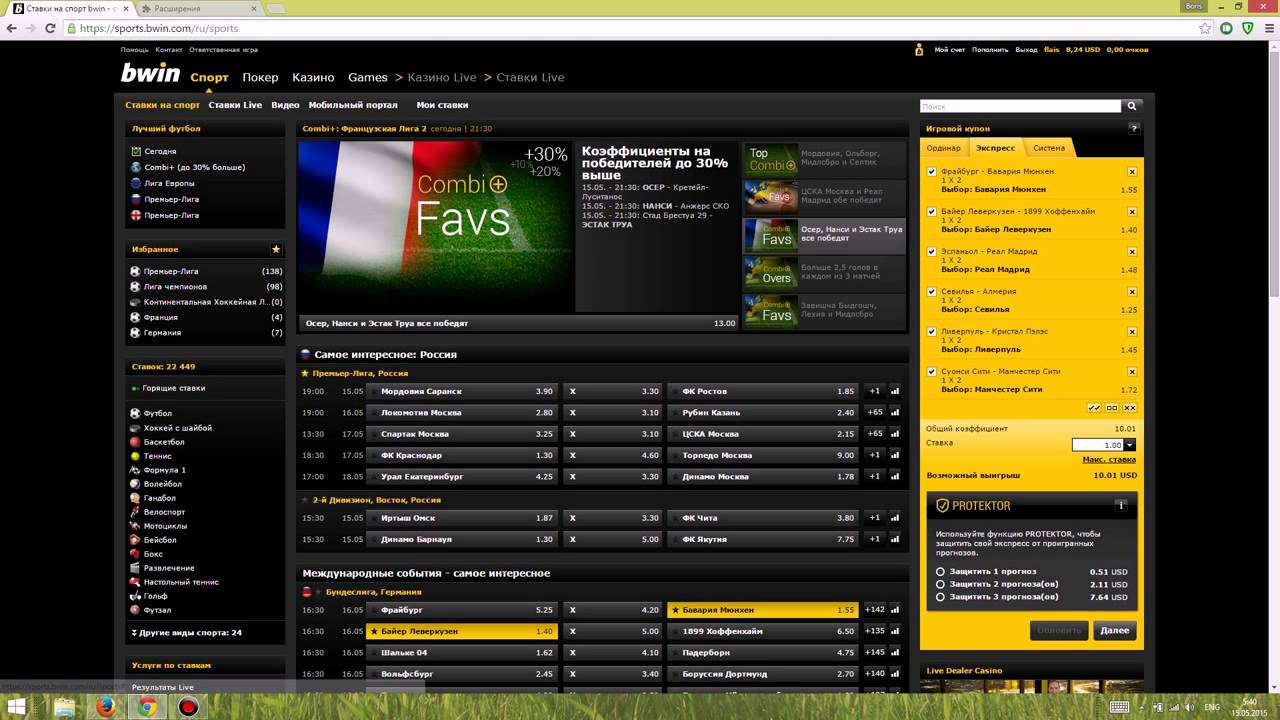This screenshot has width=1280, height=720.
Task: Expand +145 bets for Шальке 04 match
Action: (874, 653)
